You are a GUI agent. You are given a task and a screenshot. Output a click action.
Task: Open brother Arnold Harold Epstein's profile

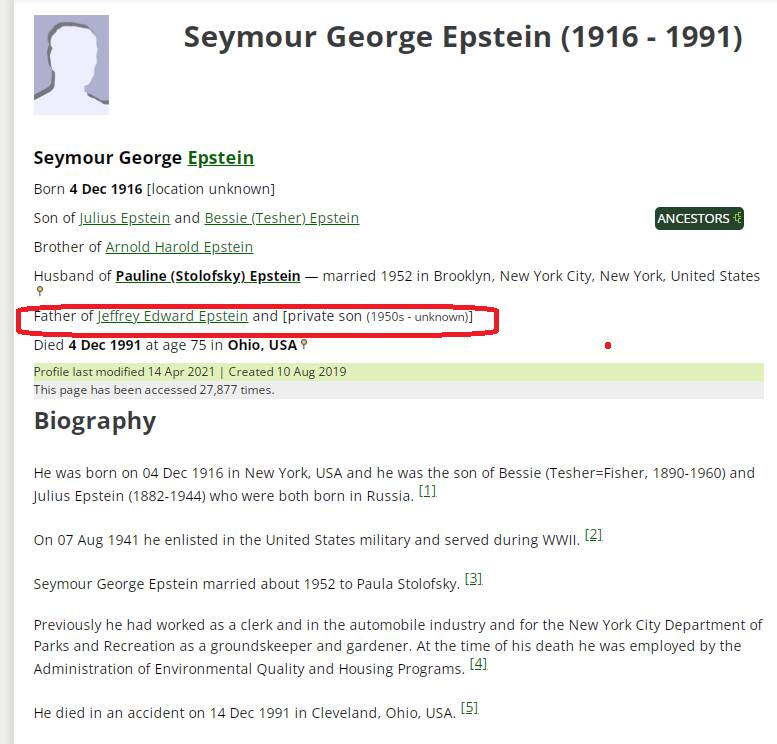(x=179, y=247)
